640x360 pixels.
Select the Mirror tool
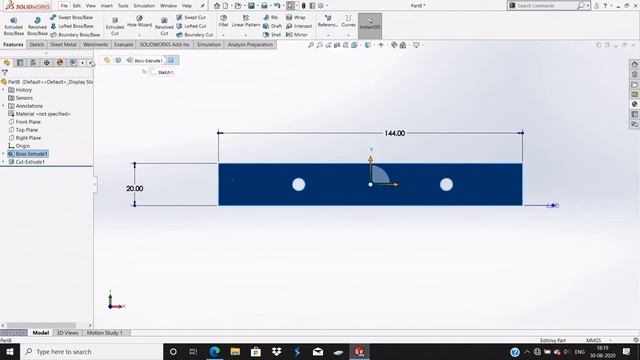(x=297, y=35)
